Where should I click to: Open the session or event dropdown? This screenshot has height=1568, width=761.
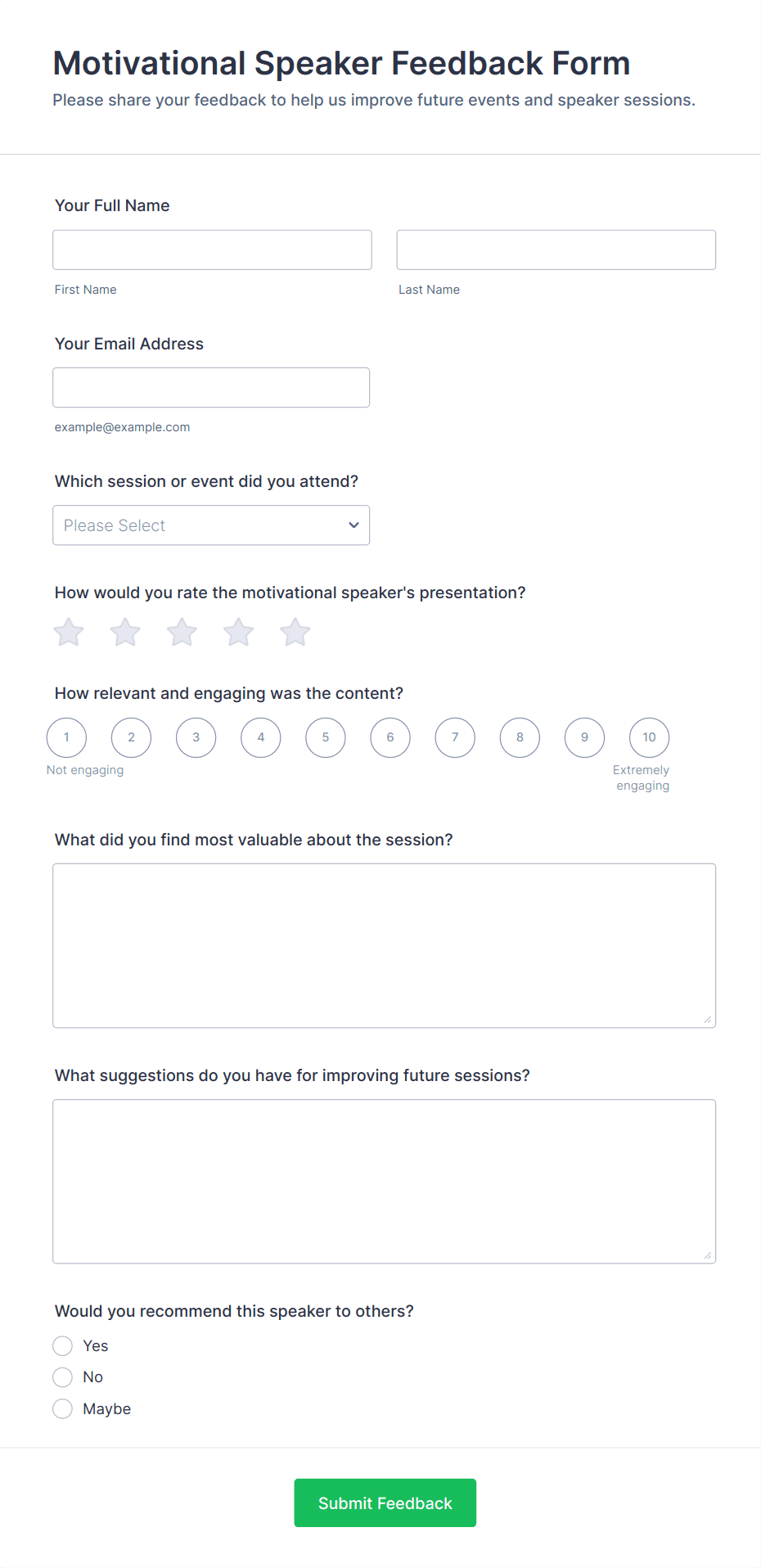(210, 525)
